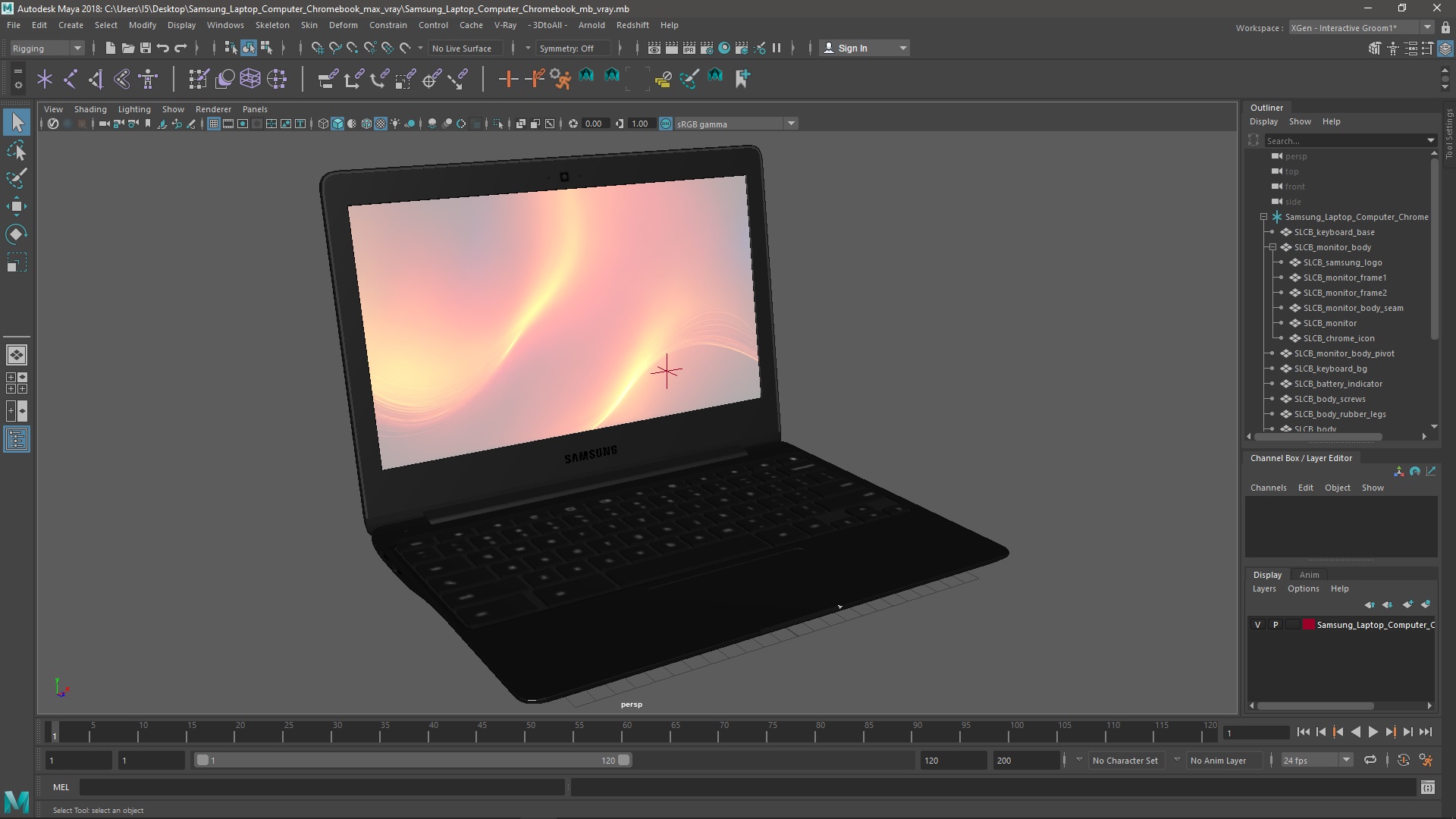1456x819 pixels.
Task: Collapse the SLCB_monitor_body node
Action: click(1273, 247)
